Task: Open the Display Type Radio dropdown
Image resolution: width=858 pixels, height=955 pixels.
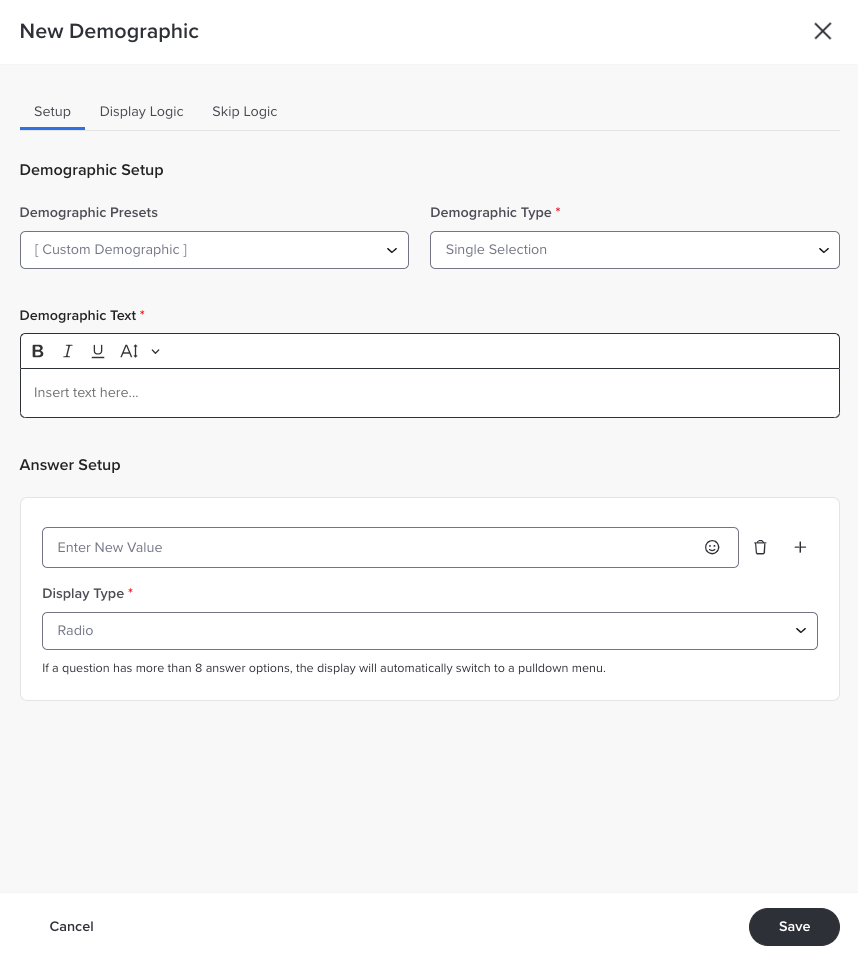Action: [430, 631]
